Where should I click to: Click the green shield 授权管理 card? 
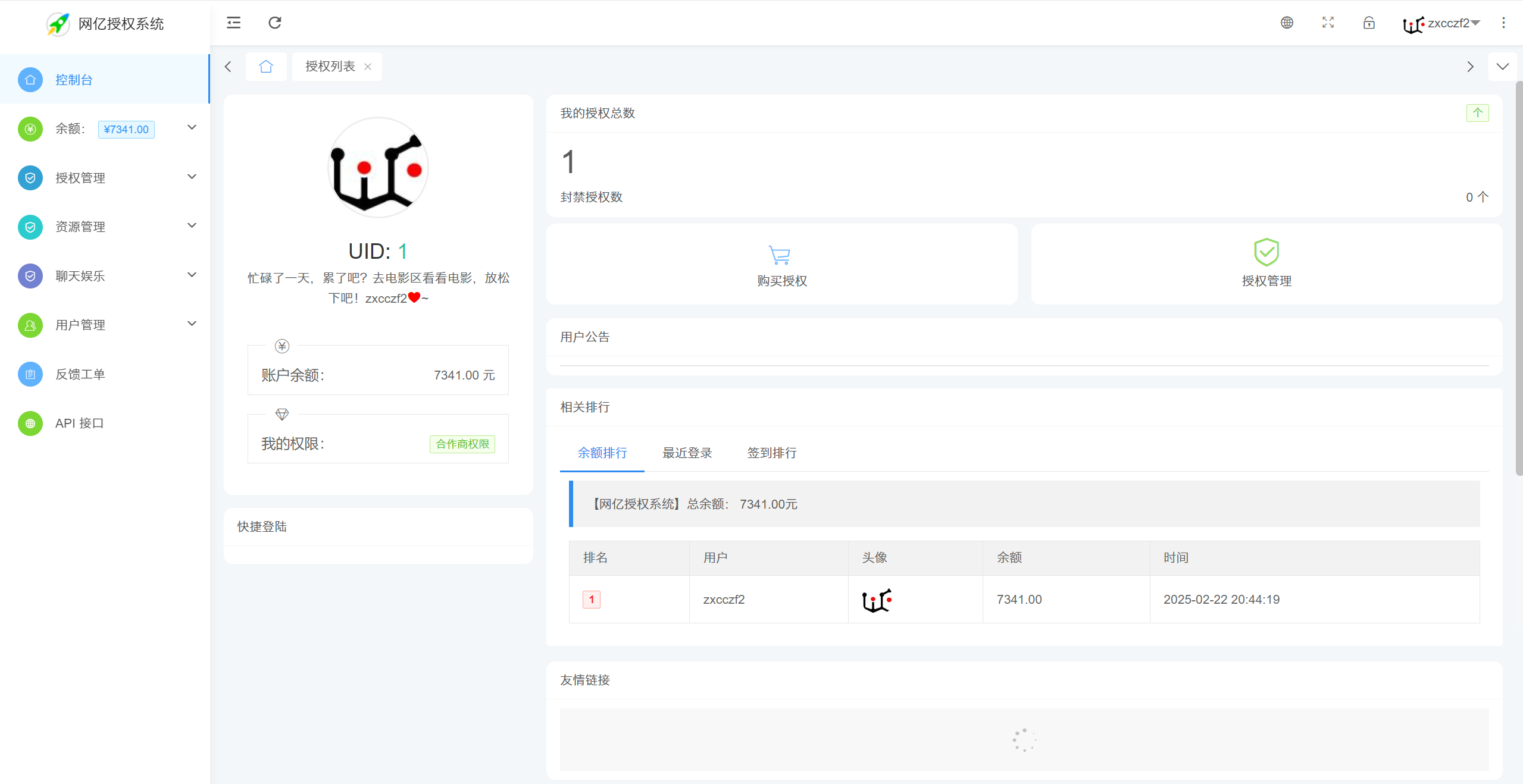[x=1266, y=265]
